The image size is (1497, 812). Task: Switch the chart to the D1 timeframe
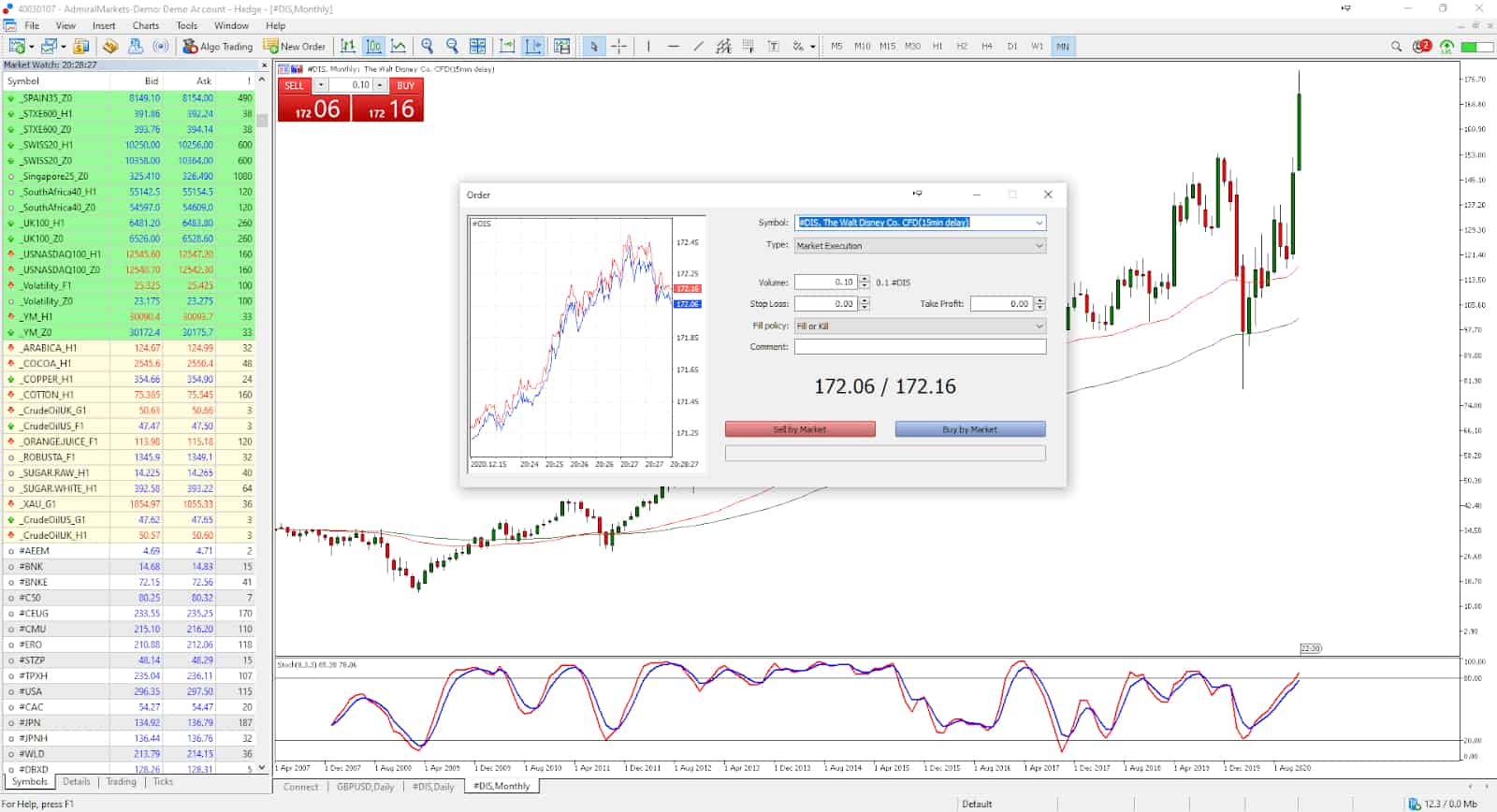[x=1012, y=46]
